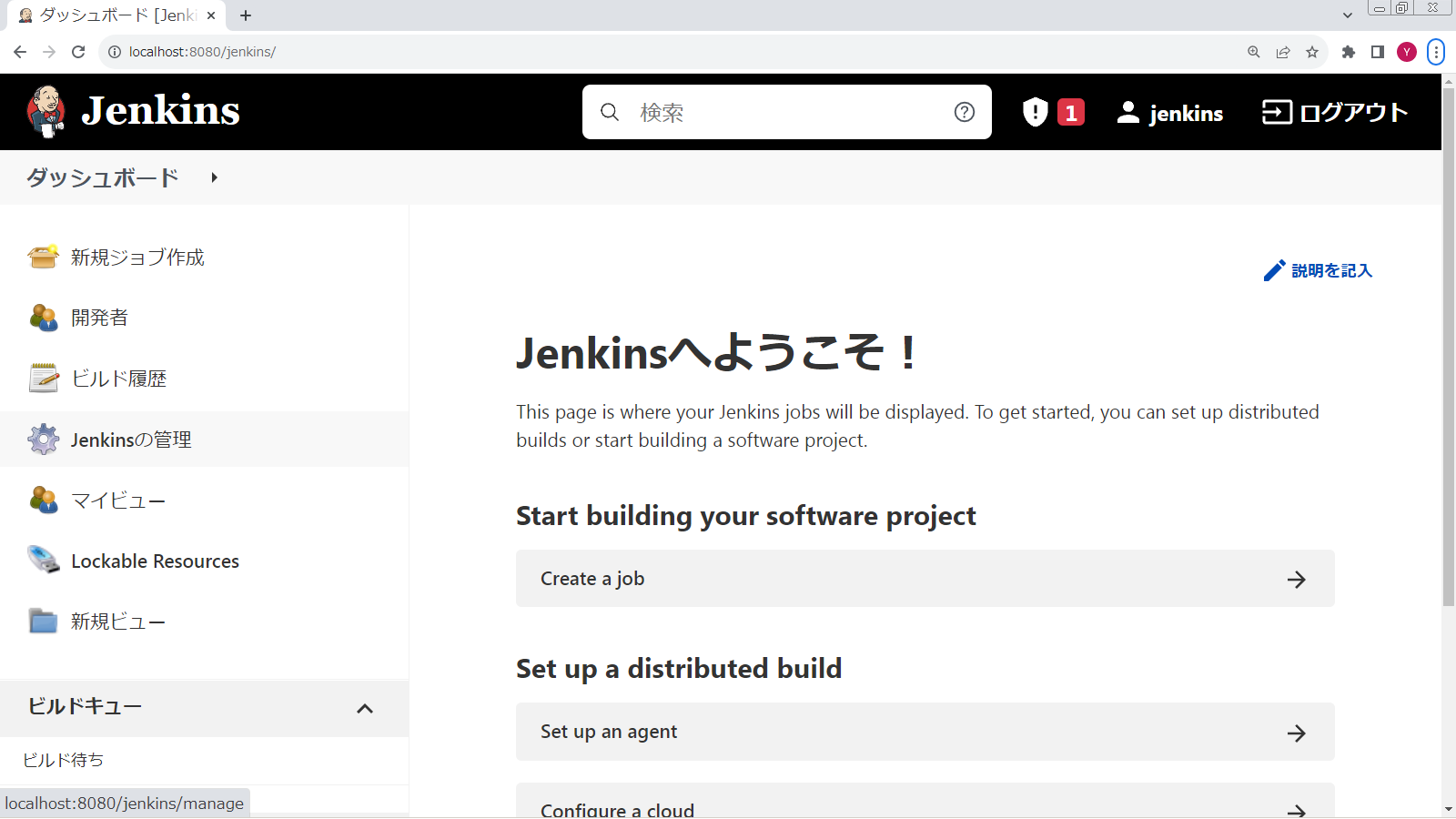
Task: Toggle the browser side panel icon
Action: (x=1378, y=52)
